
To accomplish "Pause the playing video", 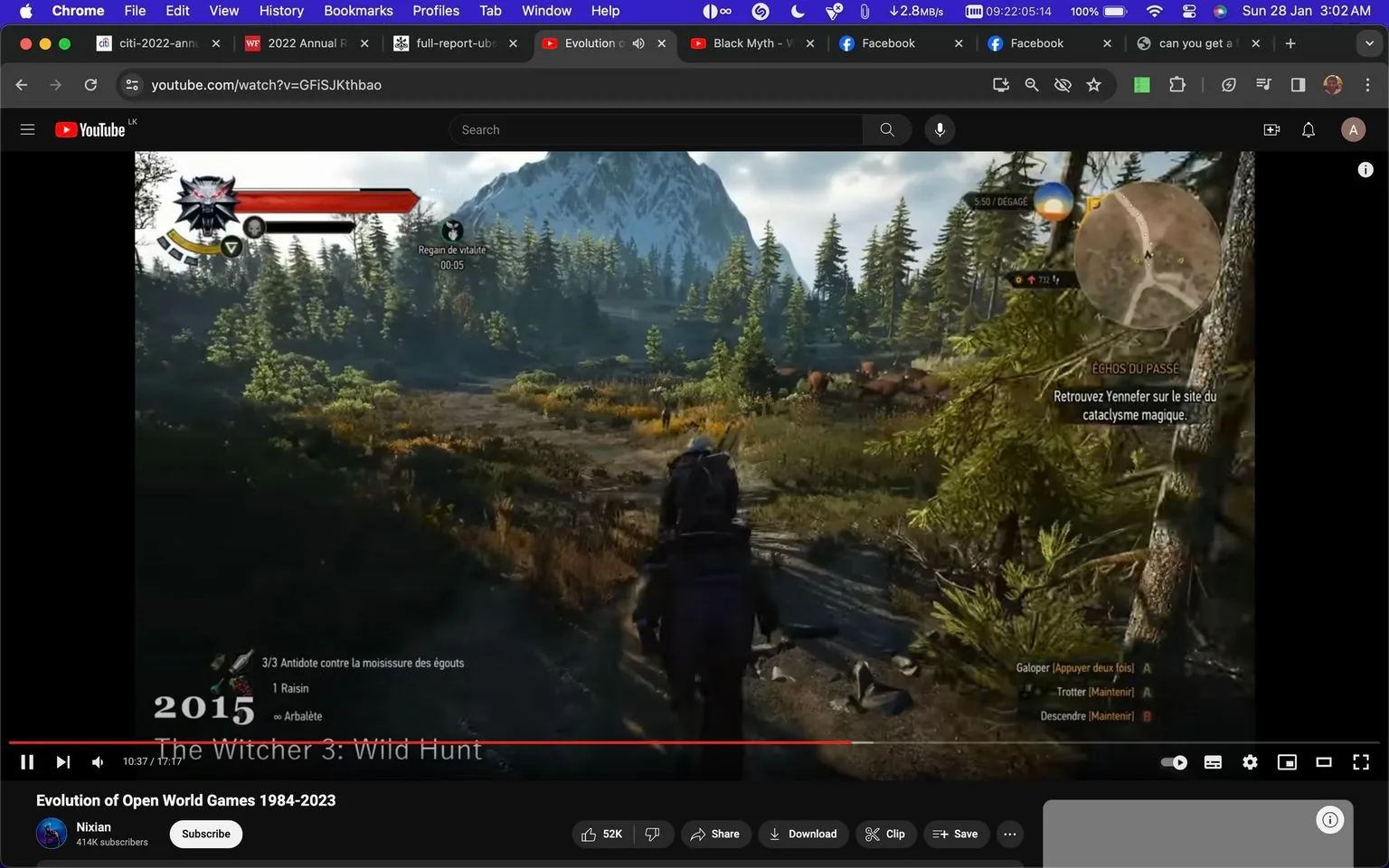I will click(27, 761).
